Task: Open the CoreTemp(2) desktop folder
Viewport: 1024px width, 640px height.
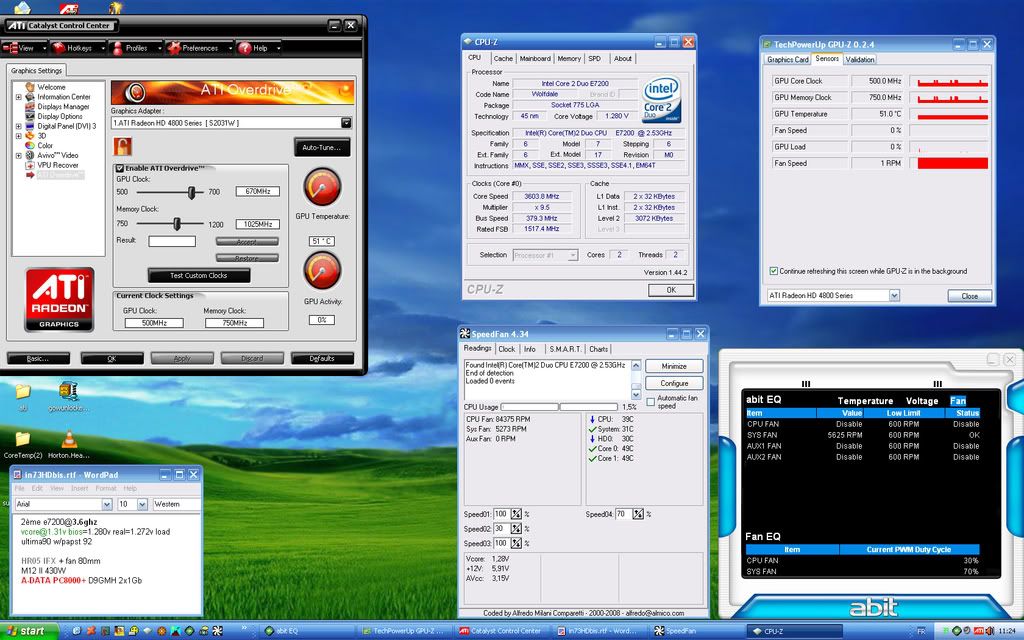Action: click(x=22, y=440)
